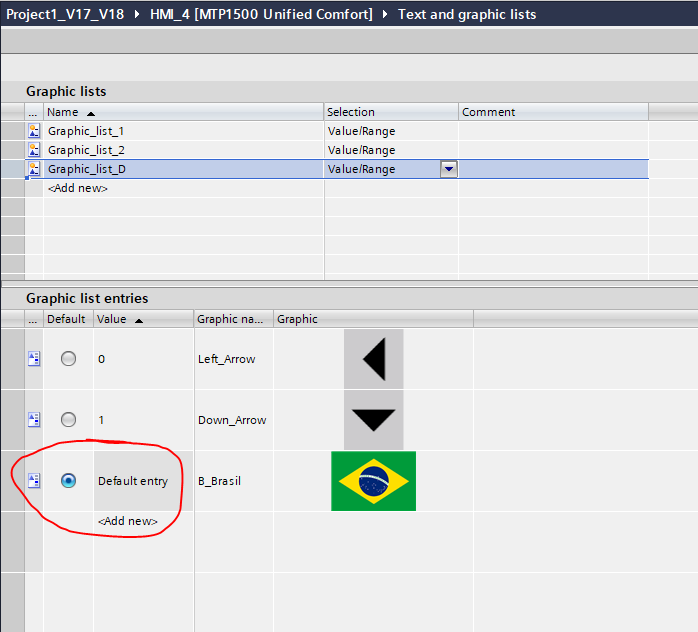The height and width of the screenshot is (632, 698).
Task: Click the Default entry row icon
Action: [x=34, y=481]
